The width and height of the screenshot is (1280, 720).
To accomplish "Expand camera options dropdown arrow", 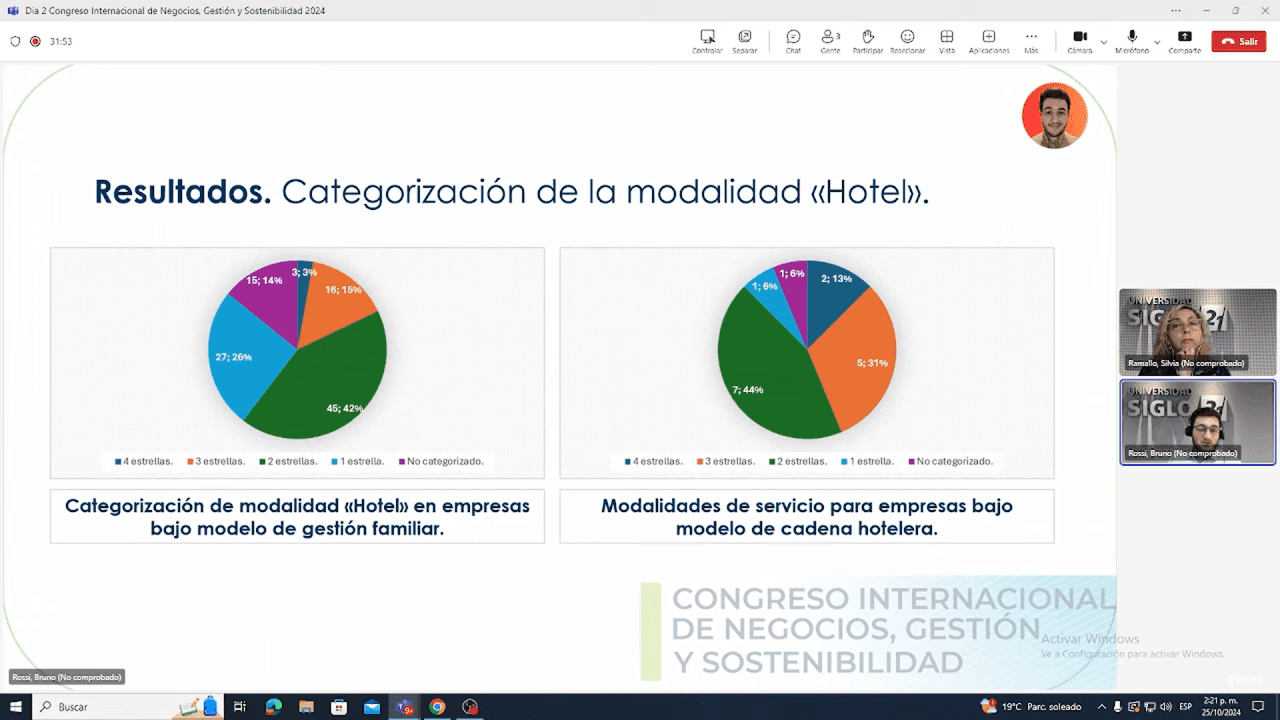I will 1104,42.
